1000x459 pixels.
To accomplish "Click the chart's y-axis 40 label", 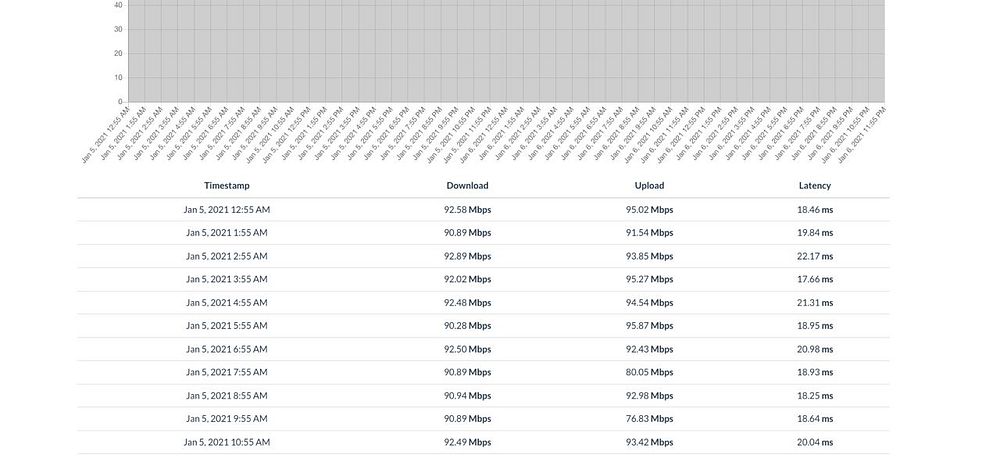I will tap(118, 5).
